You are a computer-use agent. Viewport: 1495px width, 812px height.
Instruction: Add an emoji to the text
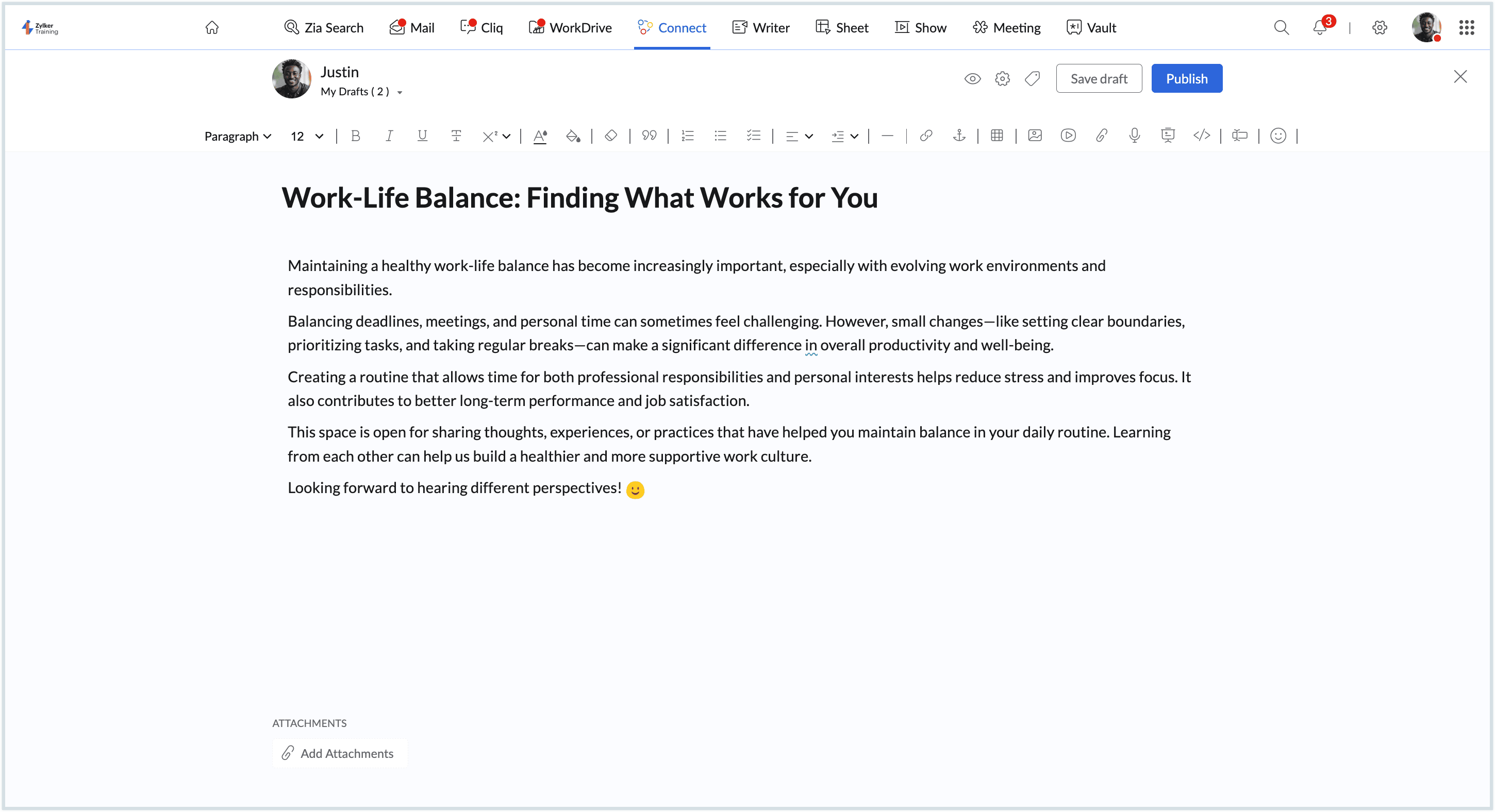(1278, 136)
